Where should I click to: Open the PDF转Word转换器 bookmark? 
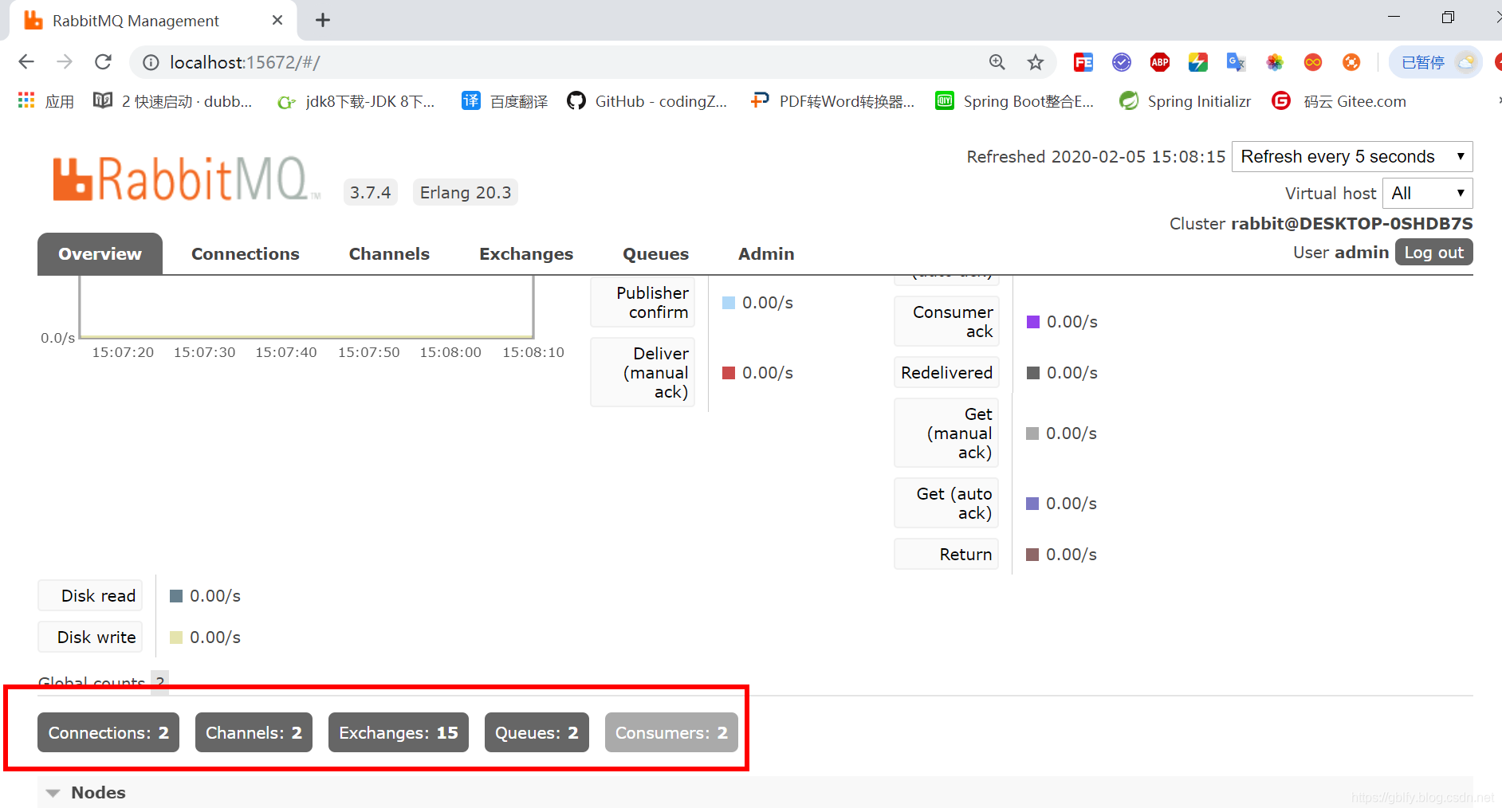(833, 101)
